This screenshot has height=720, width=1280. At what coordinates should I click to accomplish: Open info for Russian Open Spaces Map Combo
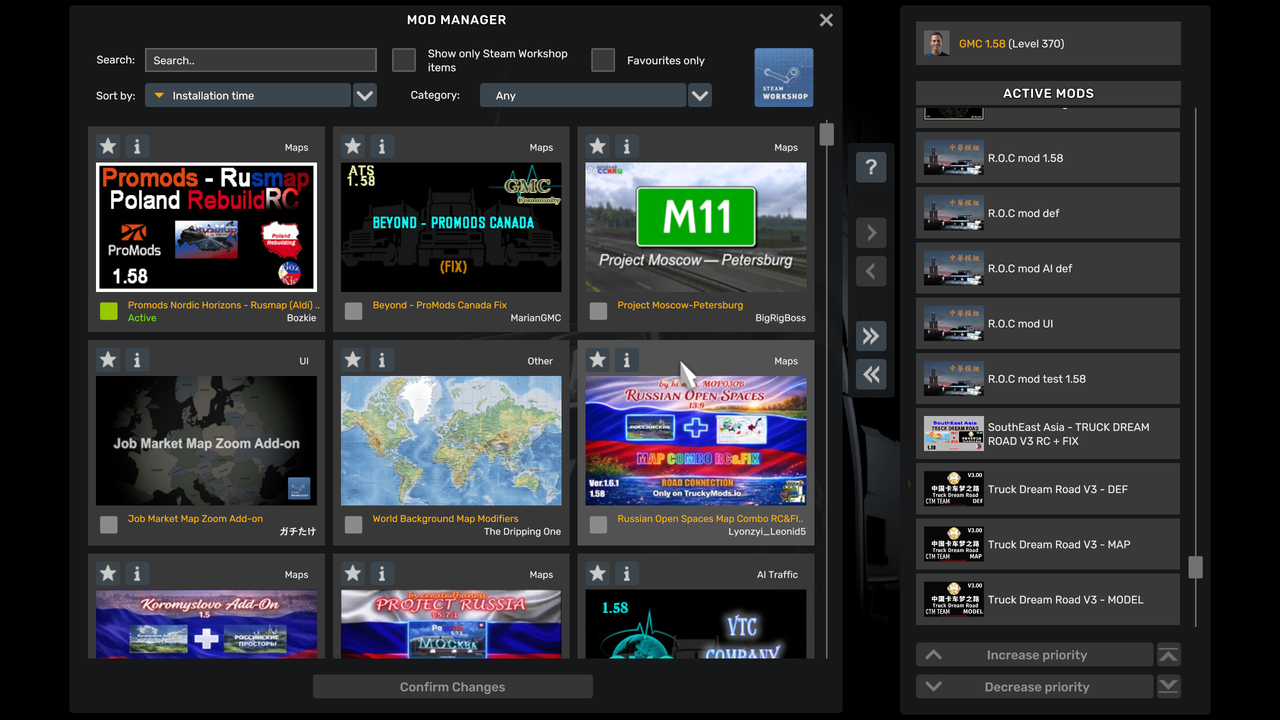(x=627, y=360)
